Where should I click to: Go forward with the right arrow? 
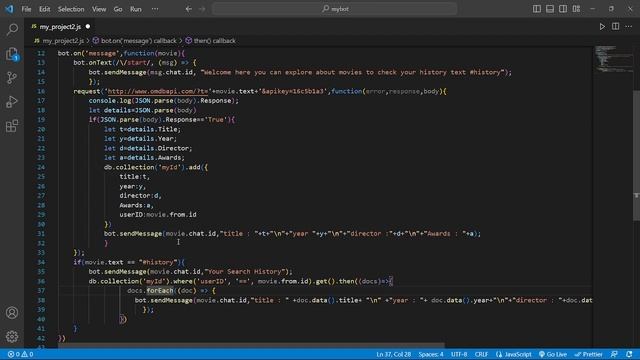(x=202, y=9)
